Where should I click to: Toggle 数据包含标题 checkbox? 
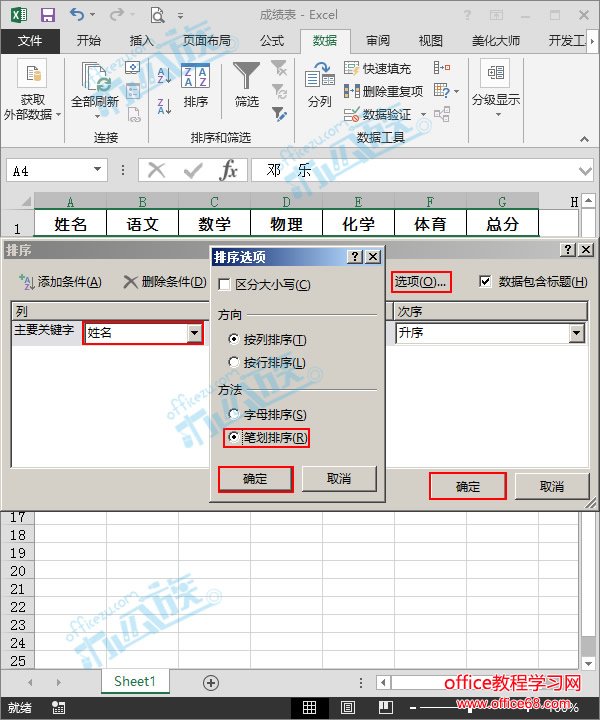(485, 281)
